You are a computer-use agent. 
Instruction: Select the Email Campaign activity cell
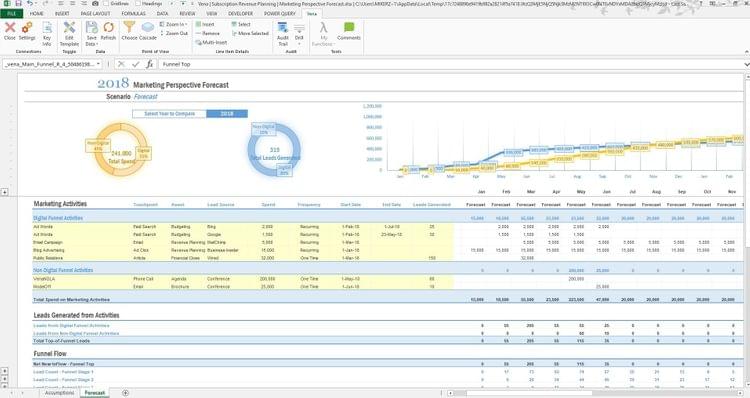click(x=48, y=243)
